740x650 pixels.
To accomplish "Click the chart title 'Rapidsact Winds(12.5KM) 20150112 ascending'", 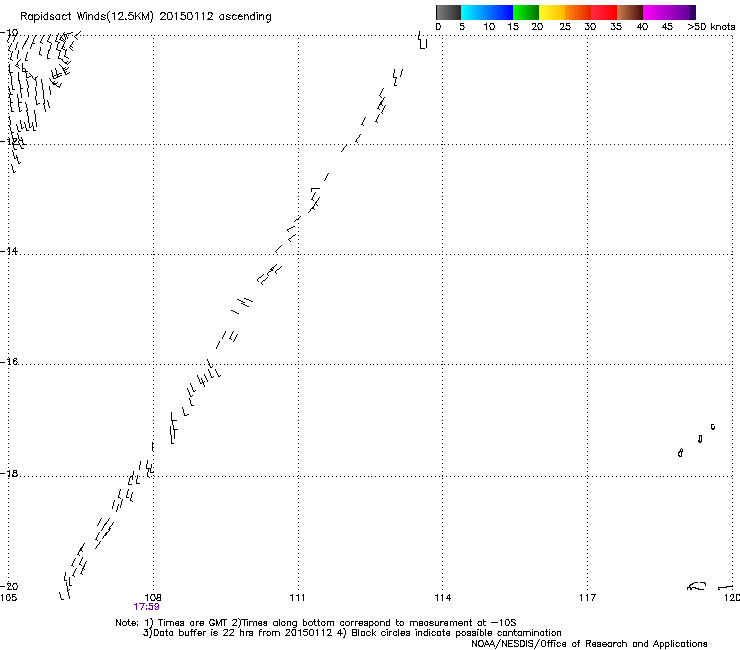I will click(146, 17).
